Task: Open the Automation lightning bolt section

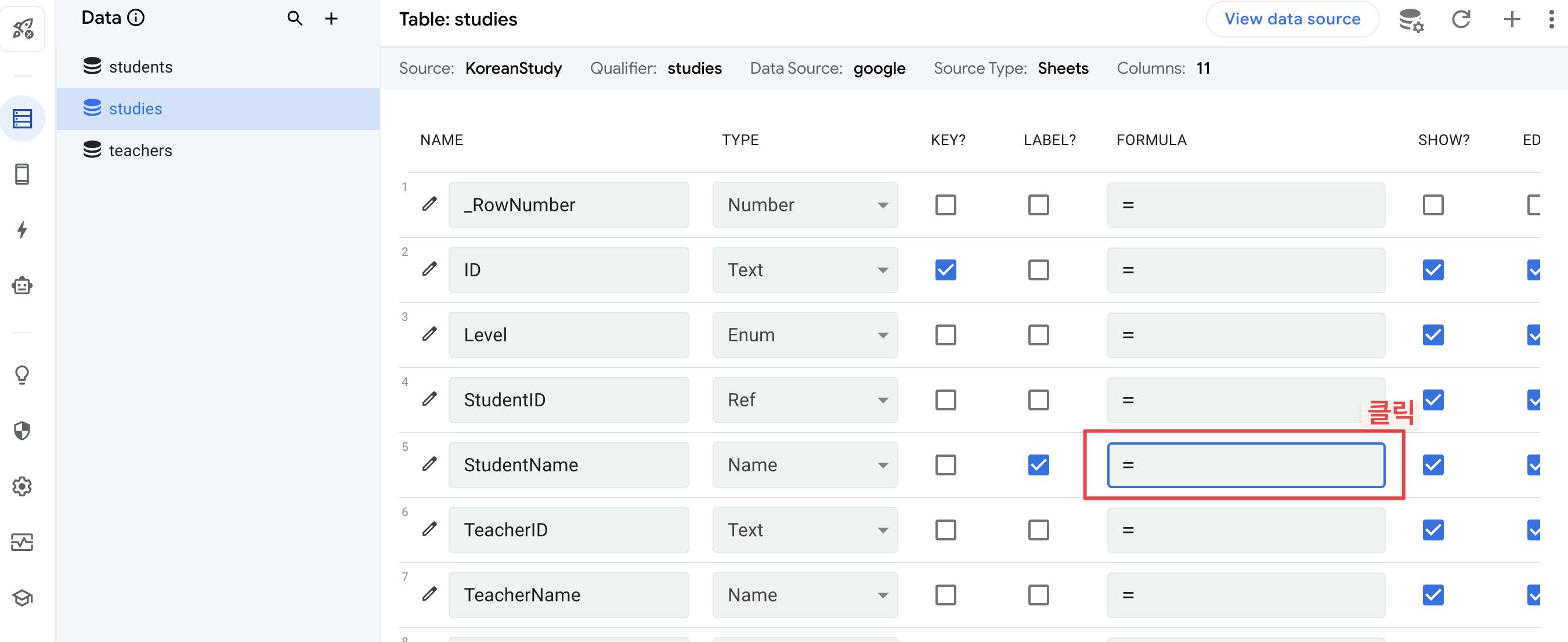Action: pos(22,230)
